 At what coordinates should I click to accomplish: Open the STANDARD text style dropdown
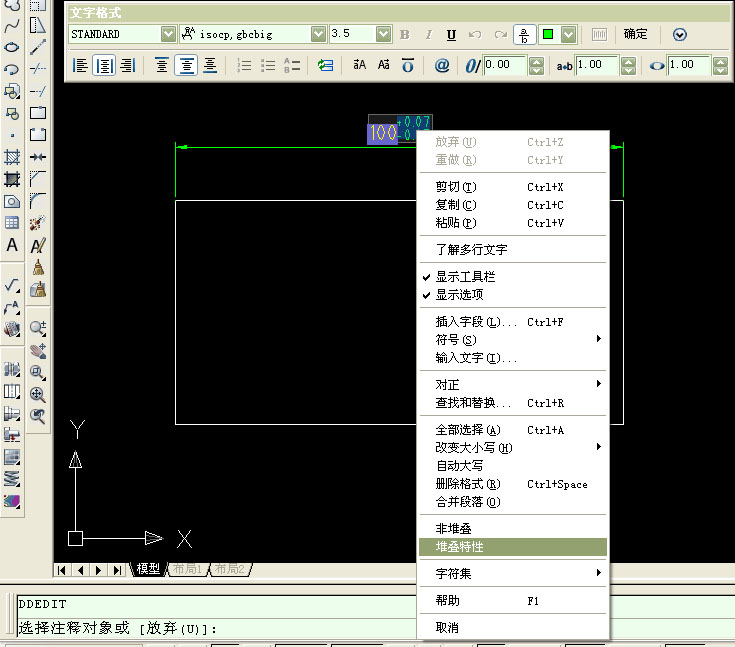168,34
